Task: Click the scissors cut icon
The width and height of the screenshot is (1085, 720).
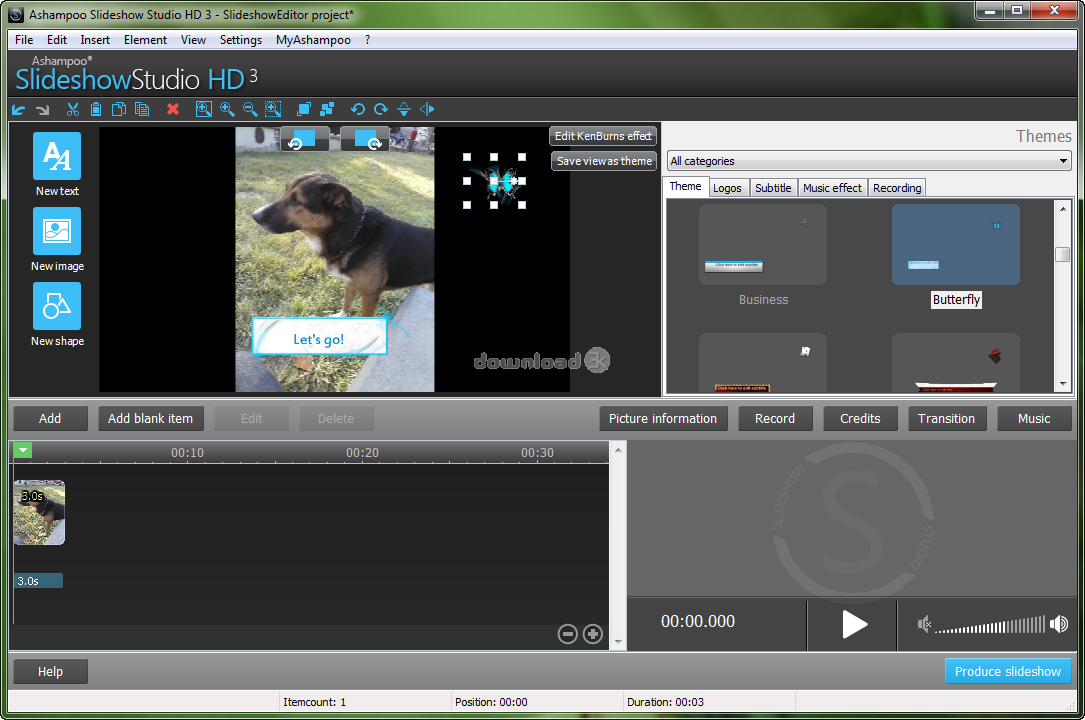Action: [73, 109]
